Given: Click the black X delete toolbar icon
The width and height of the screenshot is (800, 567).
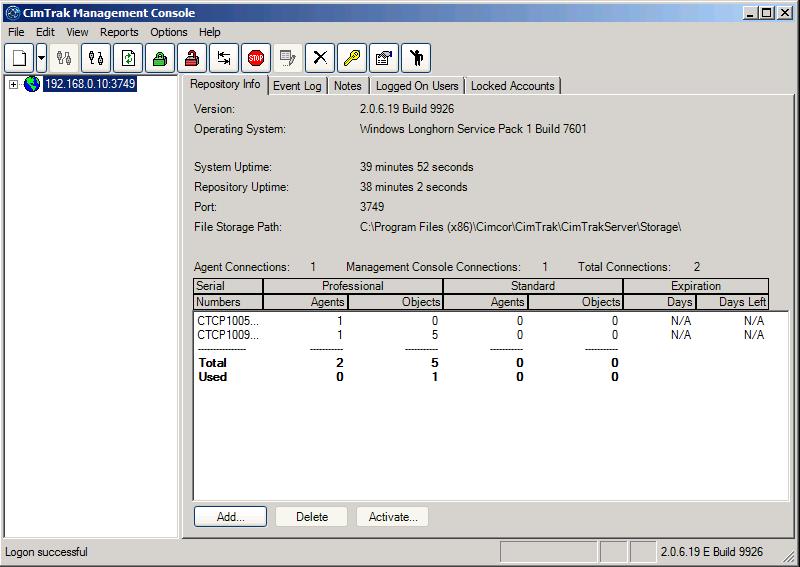Looking at the screenshot, I should [x=319, y=58].
